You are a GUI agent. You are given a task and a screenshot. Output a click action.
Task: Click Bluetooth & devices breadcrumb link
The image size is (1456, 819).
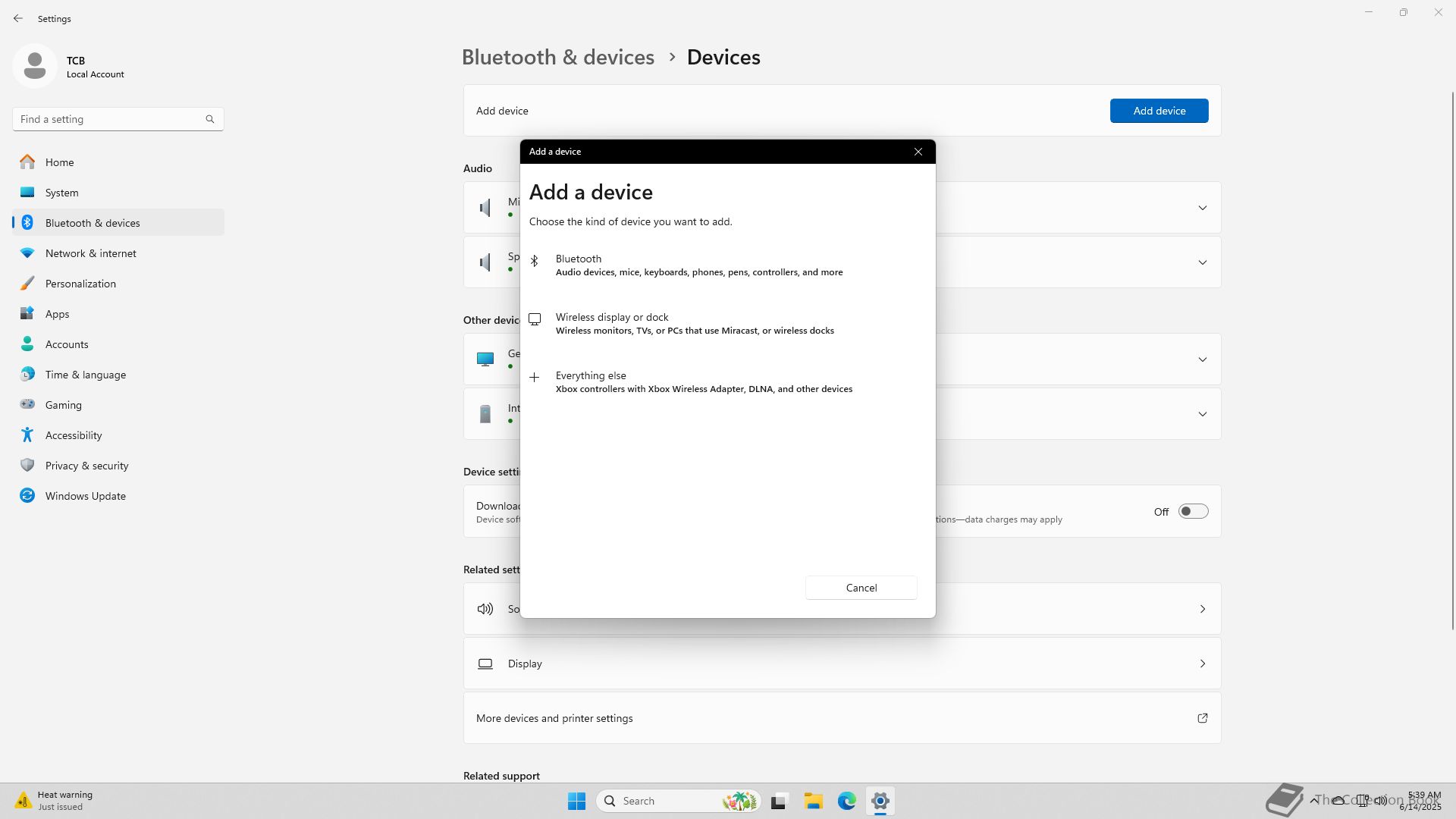point(557,57)
